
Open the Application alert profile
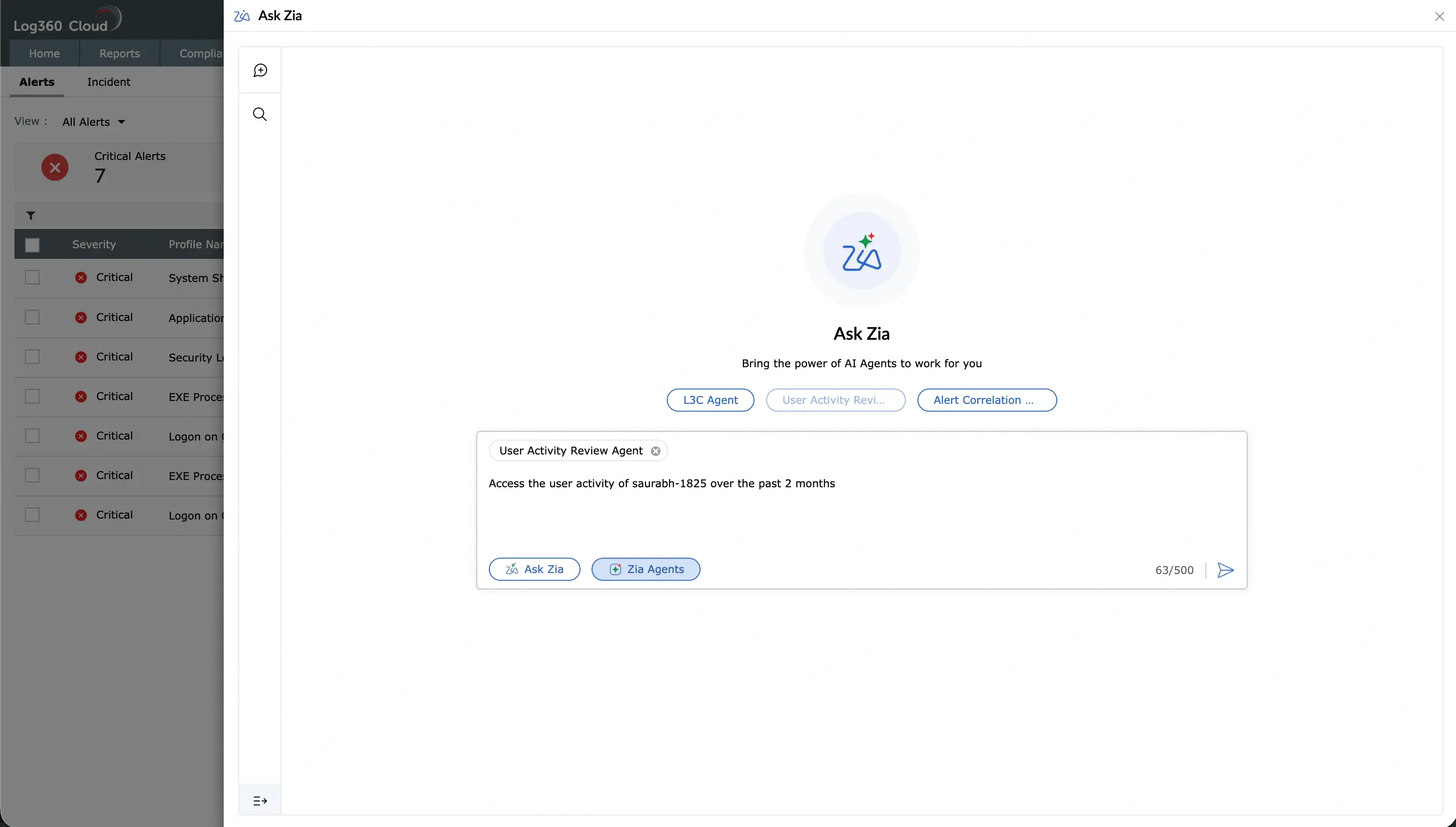coord(196,318)
